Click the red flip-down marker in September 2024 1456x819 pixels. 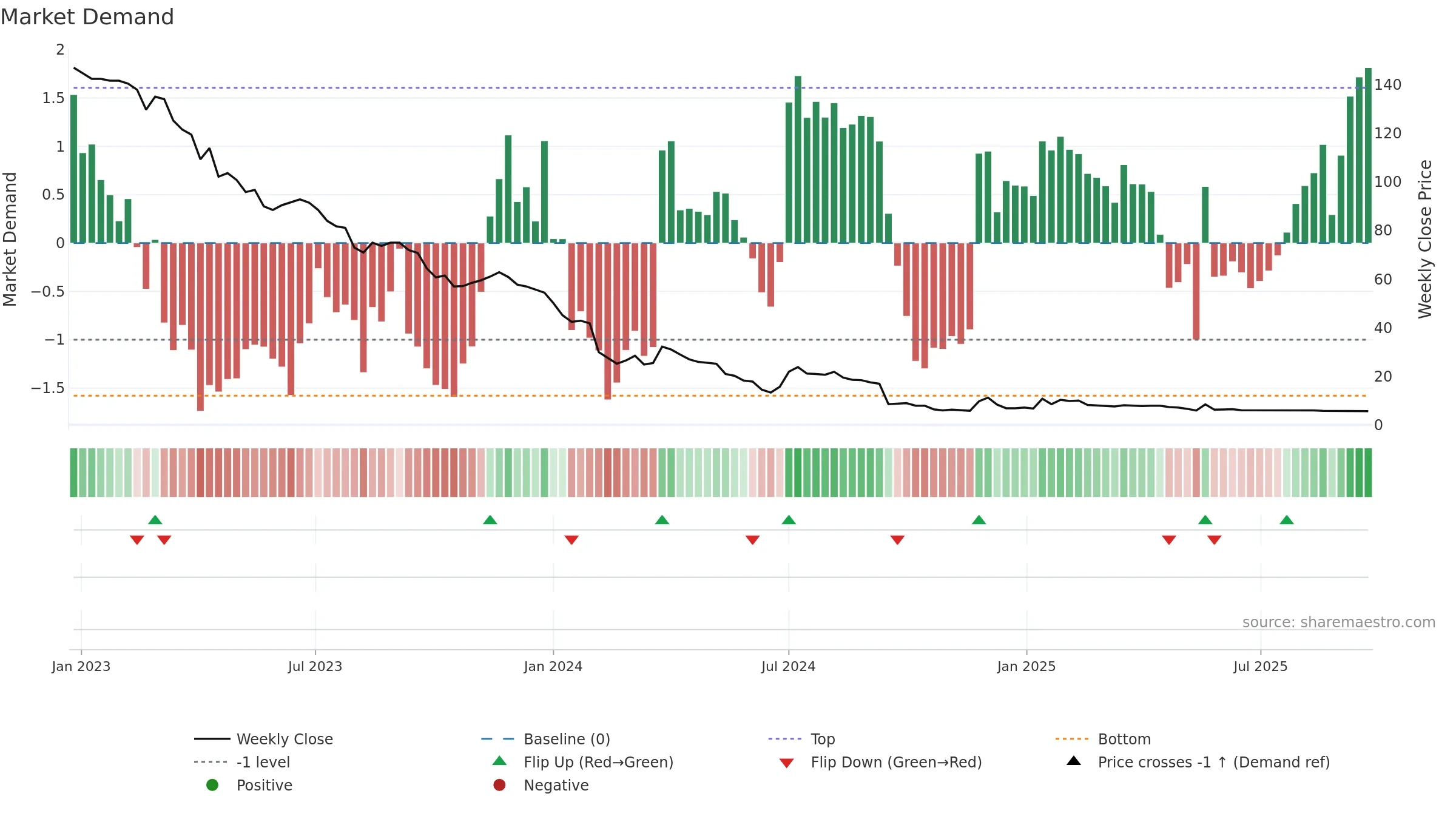[x=898, y=540]
